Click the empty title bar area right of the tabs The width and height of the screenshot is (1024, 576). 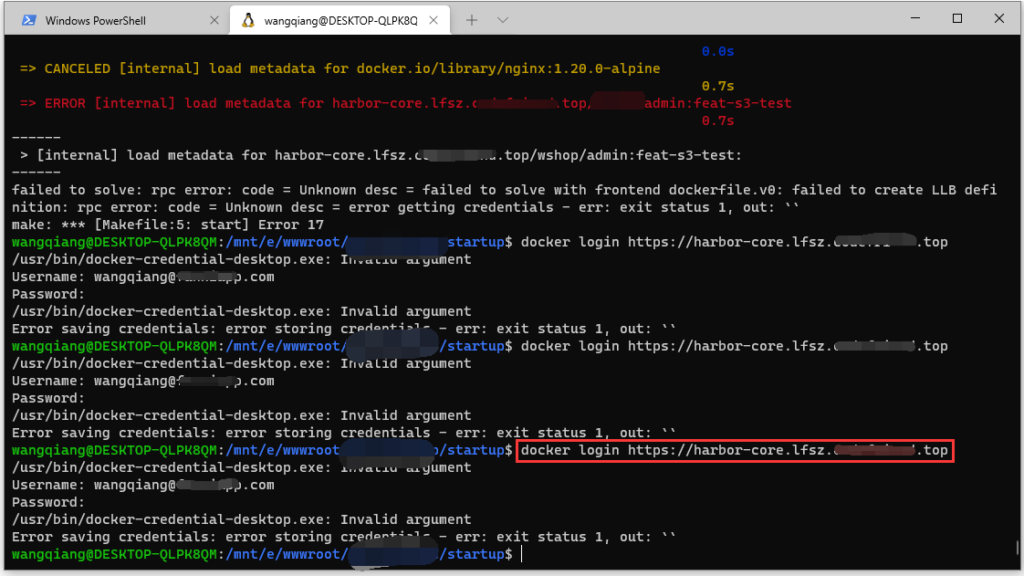[700, 20]
